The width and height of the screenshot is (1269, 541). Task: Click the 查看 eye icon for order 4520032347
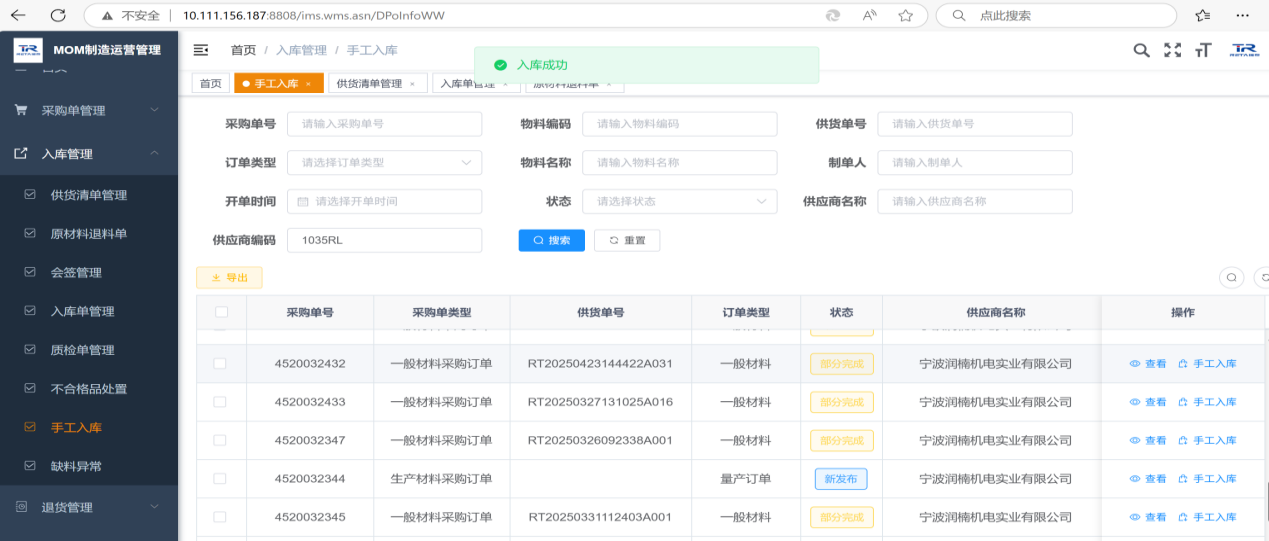1135,441
